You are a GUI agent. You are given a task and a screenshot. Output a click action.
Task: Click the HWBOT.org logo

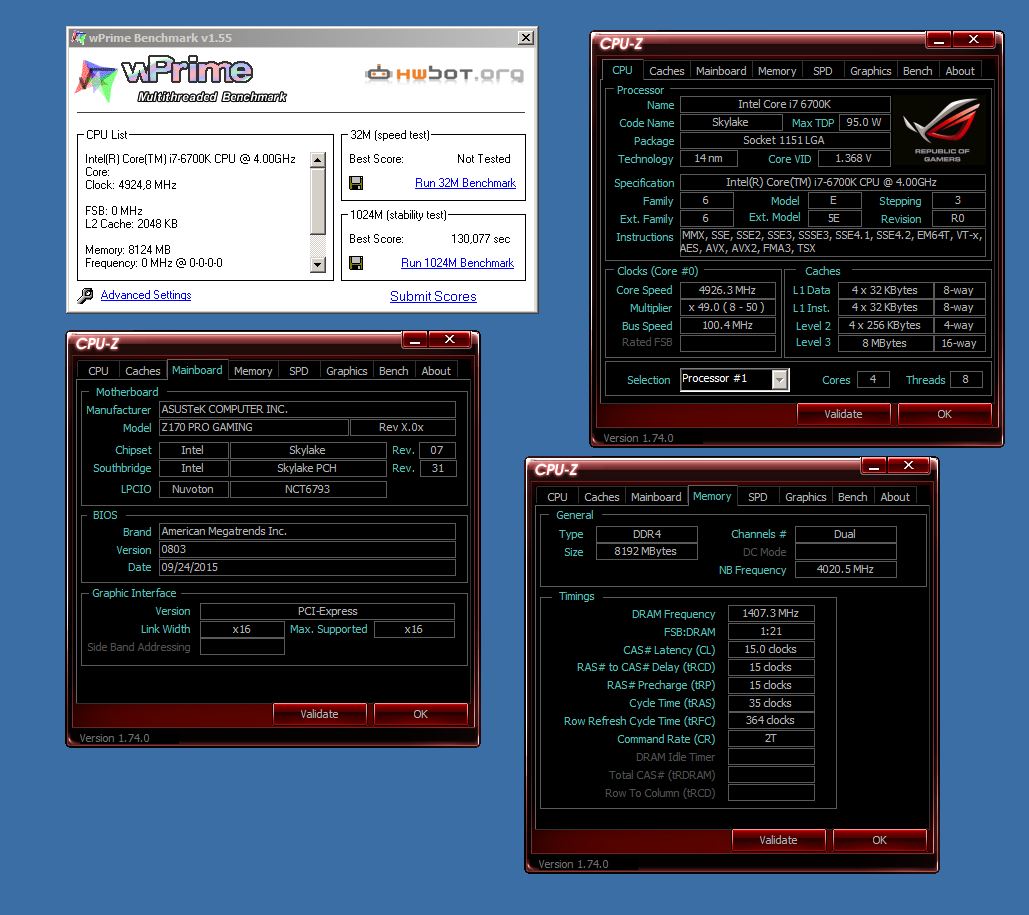[444, 74]
